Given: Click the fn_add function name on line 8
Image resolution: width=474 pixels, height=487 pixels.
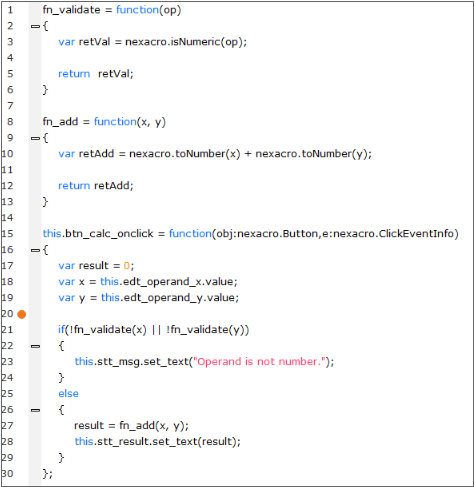Looking at the screenshot, I should [60, 122].
